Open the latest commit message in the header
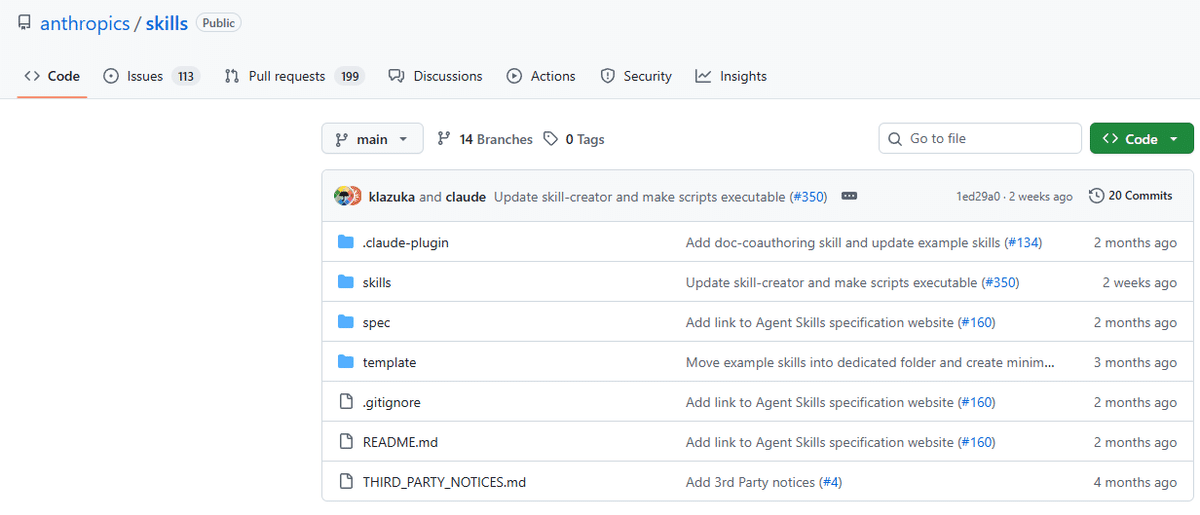This screenshot has height=515, width=1200. pyautogui.click(x=640, y=197)
